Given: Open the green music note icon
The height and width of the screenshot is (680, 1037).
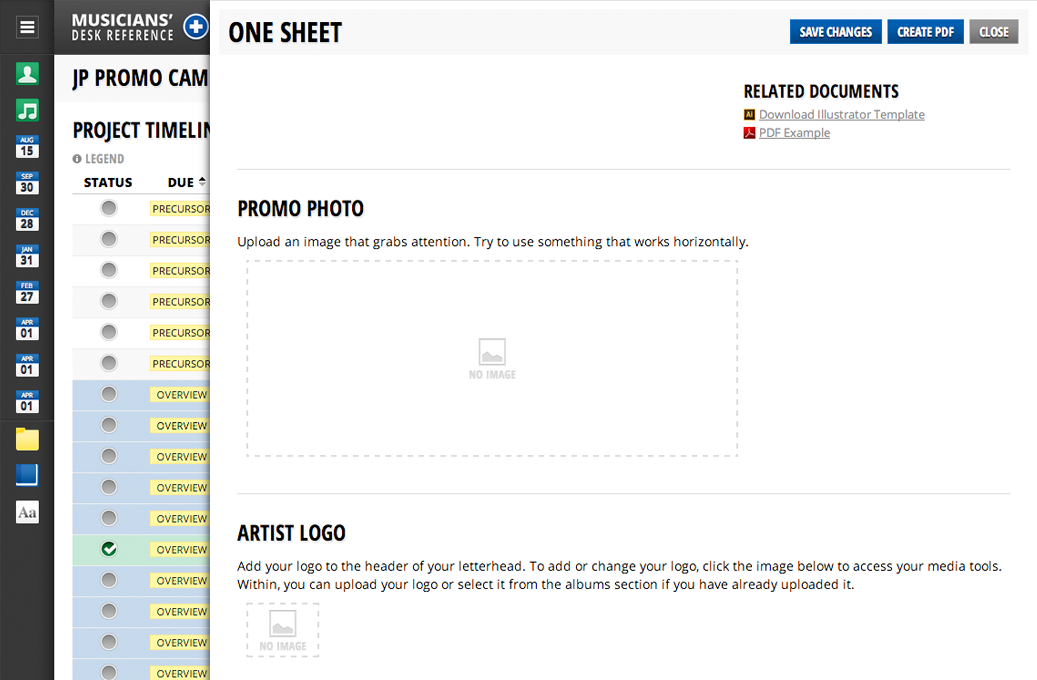Looking at the screenshot, I should [27, 110].
